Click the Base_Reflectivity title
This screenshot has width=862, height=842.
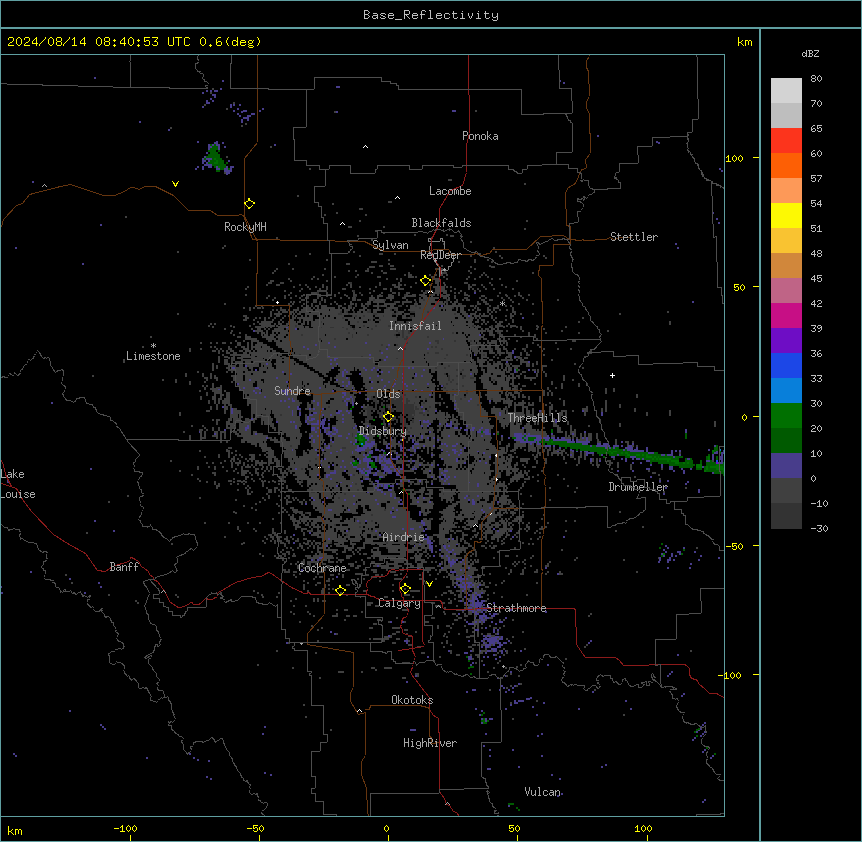(x=431, y=15)
